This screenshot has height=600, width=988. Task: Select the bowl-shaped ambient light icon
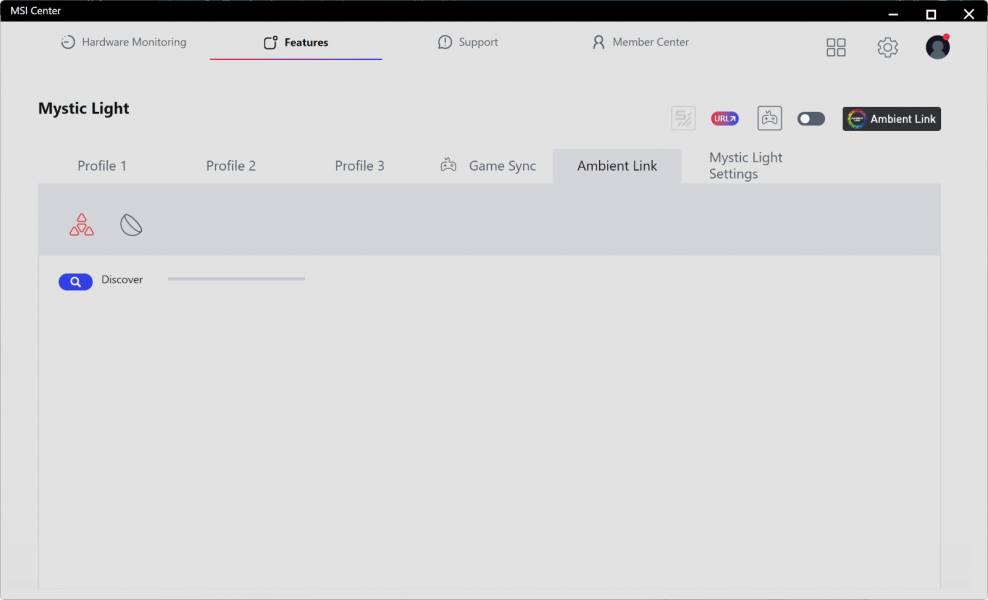pos(131,225)
